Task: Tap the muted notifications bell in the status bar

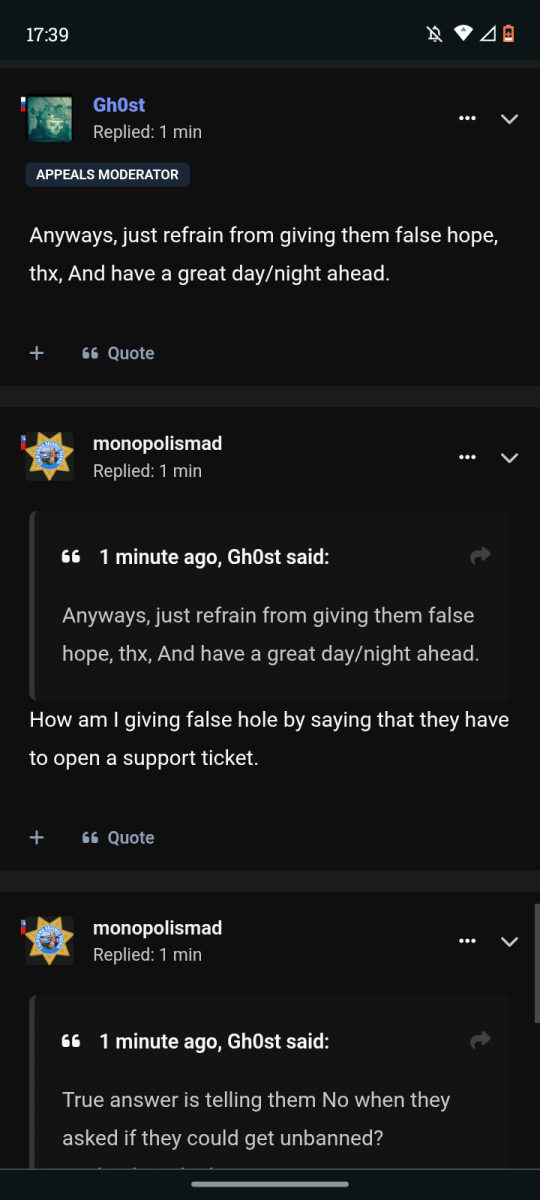Action: click(x=434, y=34)
